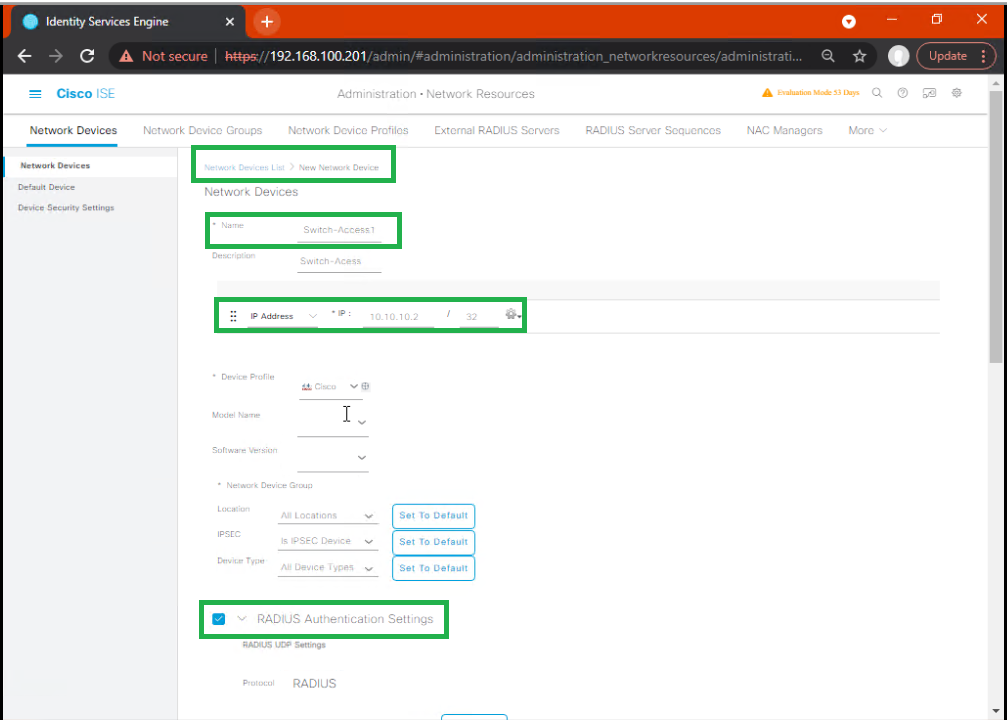Click the globe icon next to Device Profile
This screenshot has width=1008, height=720.
[x=365, y=386]
